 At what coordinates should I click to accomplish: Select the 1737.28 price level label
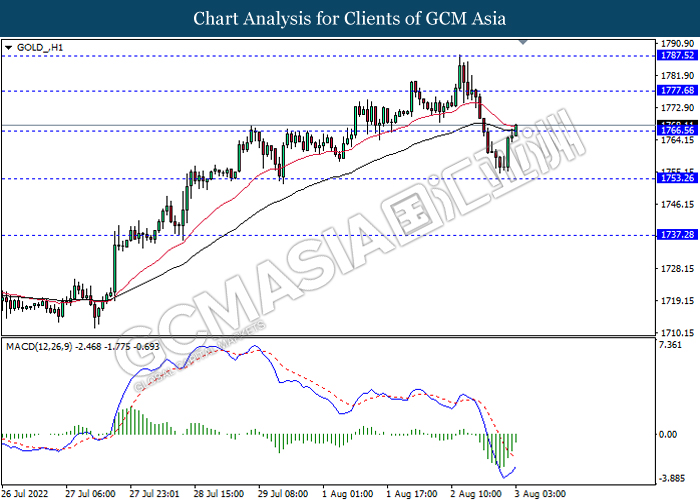tap(677, 235)
